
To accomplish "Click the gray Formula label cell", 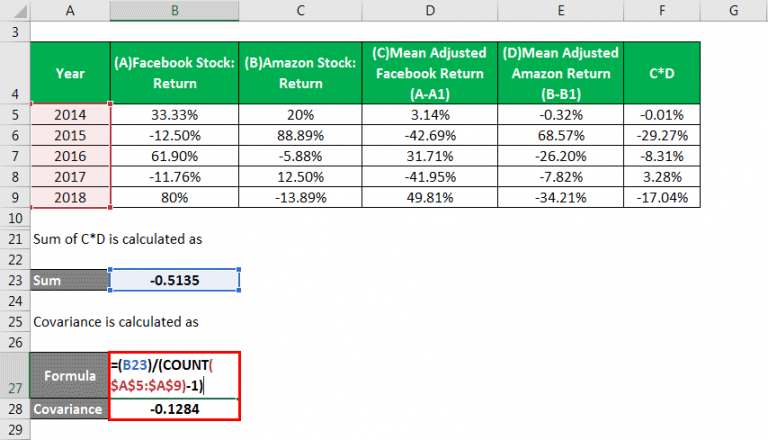I will (70, 375).
